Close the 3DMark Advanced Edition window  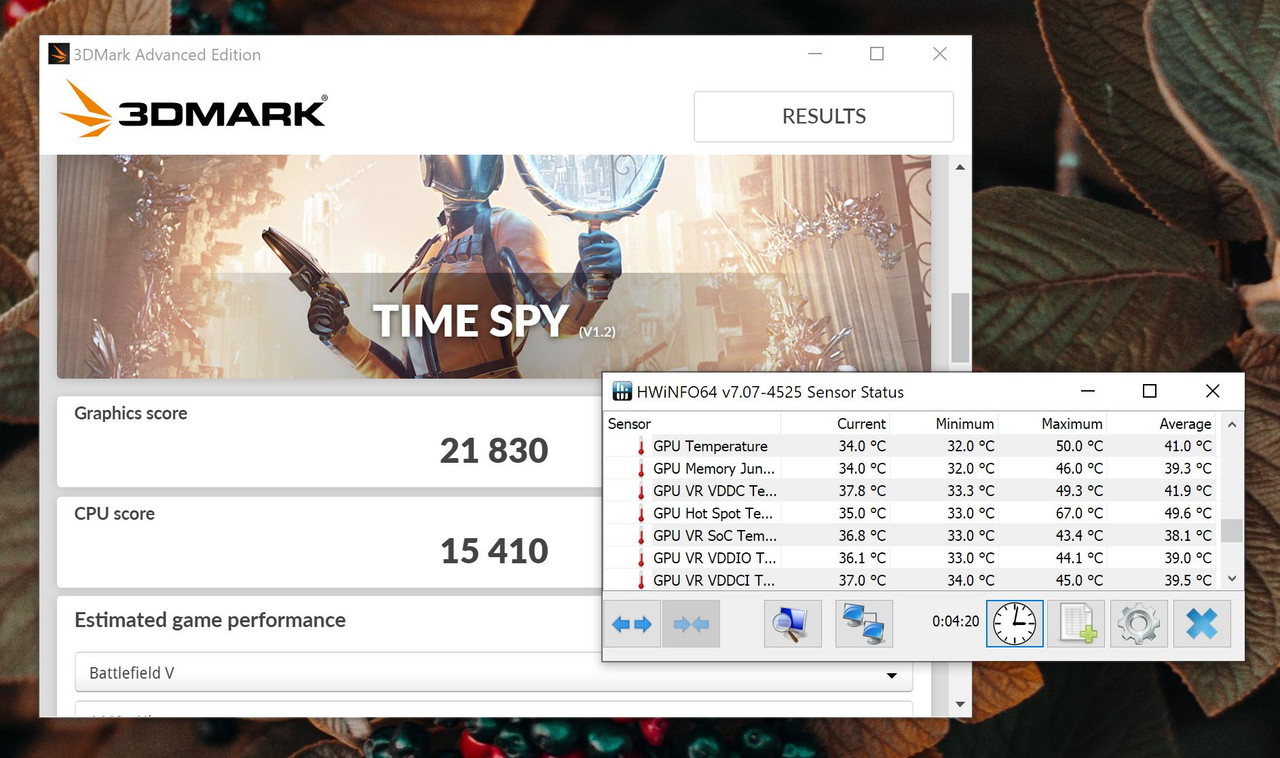939,54
